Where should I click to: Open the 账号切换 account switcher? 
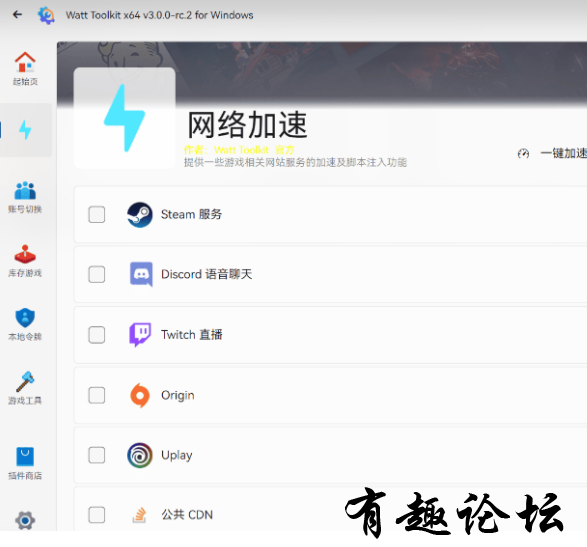25,197
